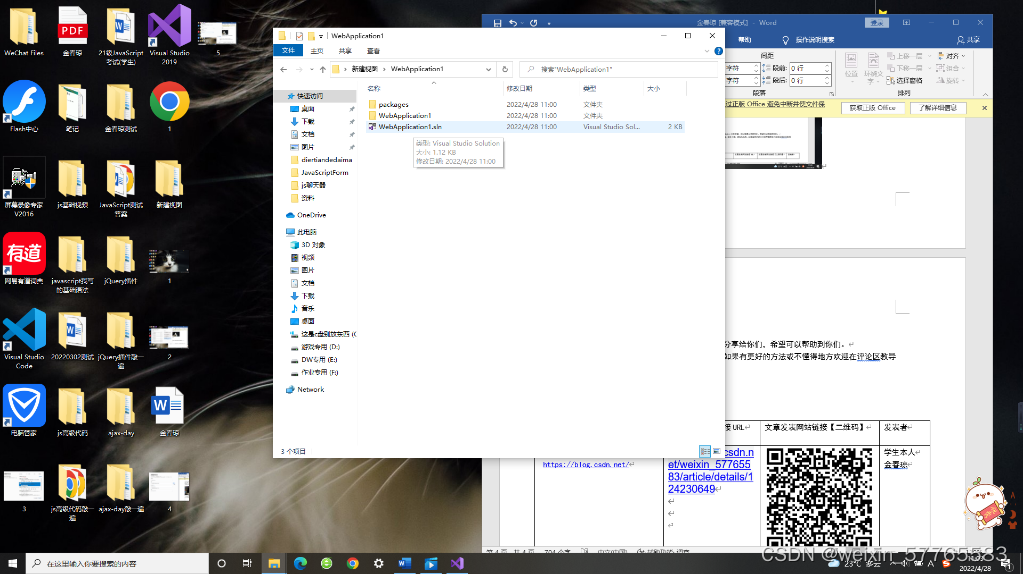This screenshot has height=574, width=1023.
Task: Open Flash中心 desktop shortcut
Action: click(24, 106)
